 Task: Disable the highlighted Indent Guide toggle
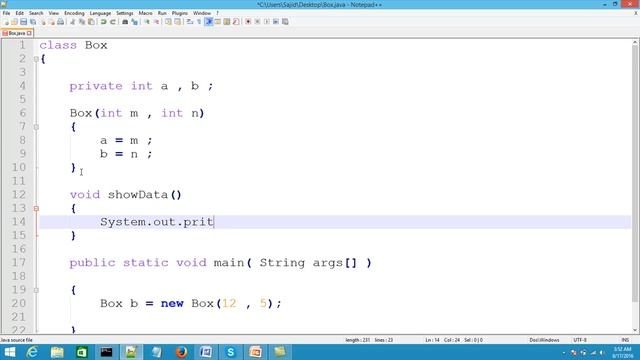(x=208, y=22)
